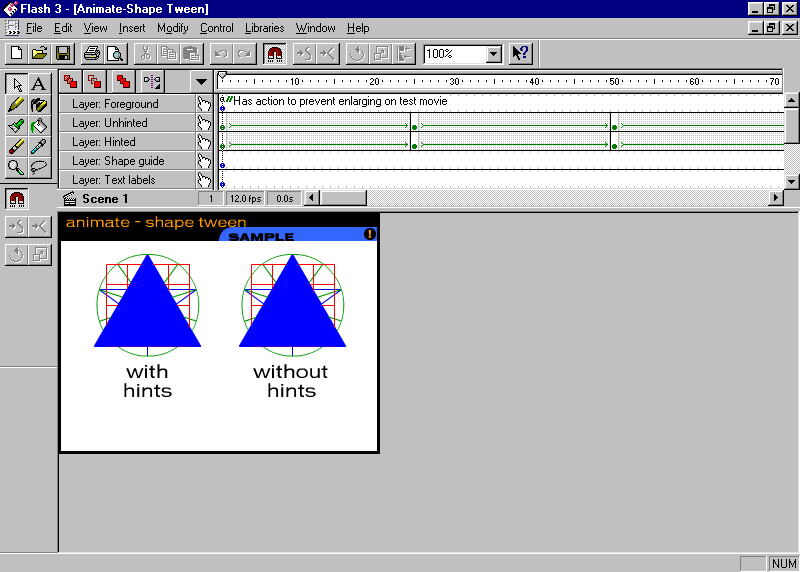Select the Arrow tool
This screenshot has width=800, height=572.
17,84
